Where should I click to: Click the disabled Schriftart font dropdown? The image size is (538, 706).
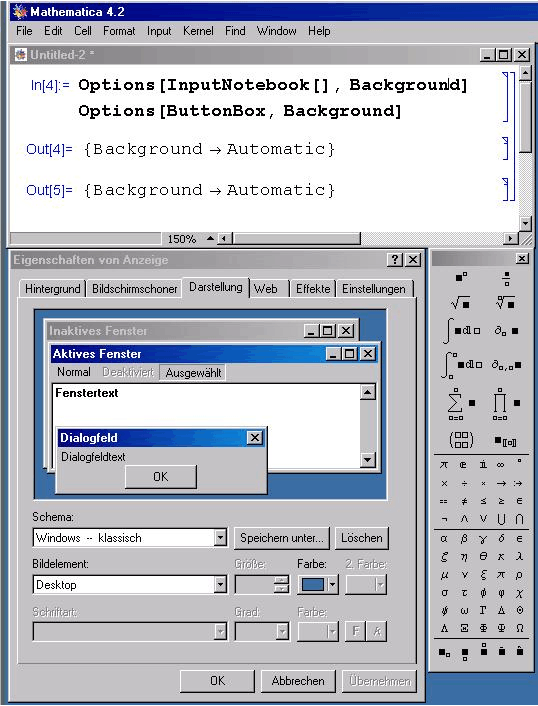130,631
